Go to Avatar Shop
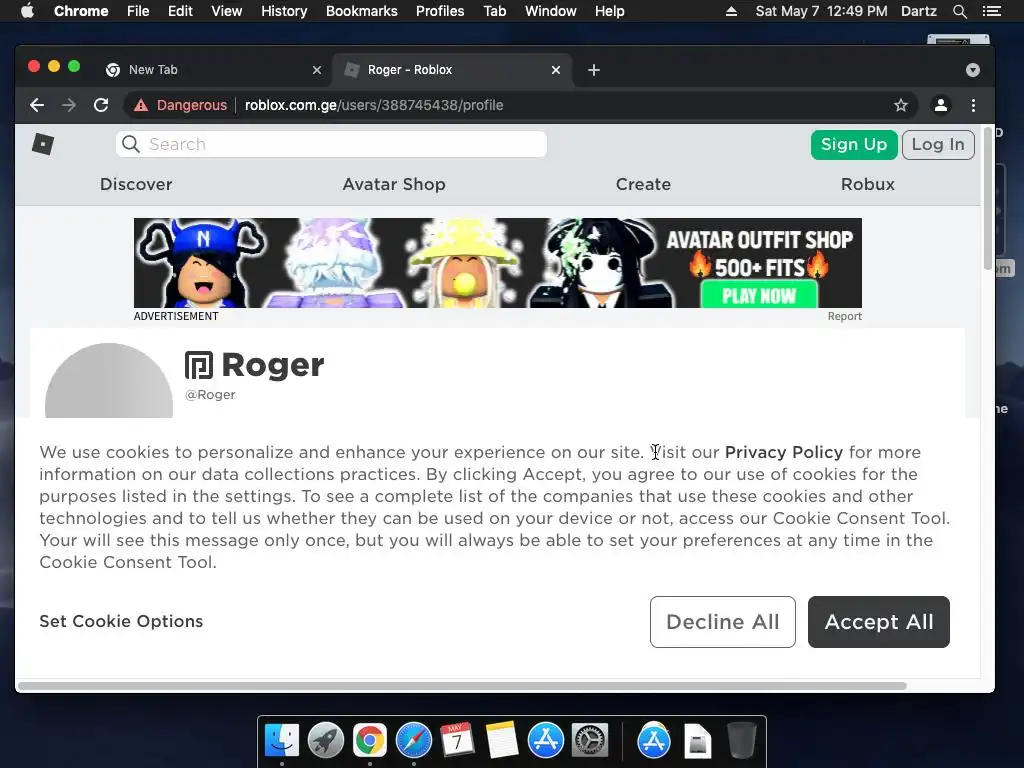 coord(394,184)
